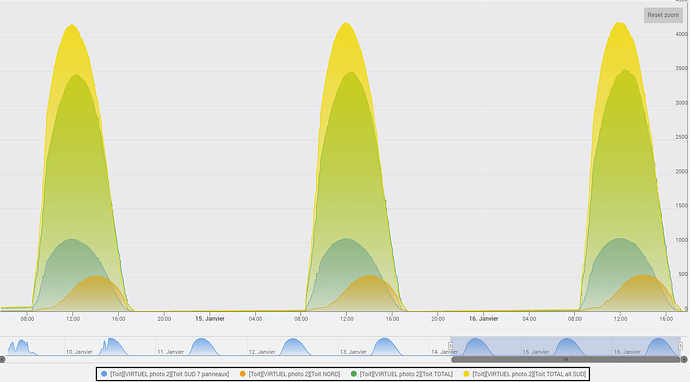690x382 pixels.
Task: Click the orange legend marker dot
Action: [242, 374]
